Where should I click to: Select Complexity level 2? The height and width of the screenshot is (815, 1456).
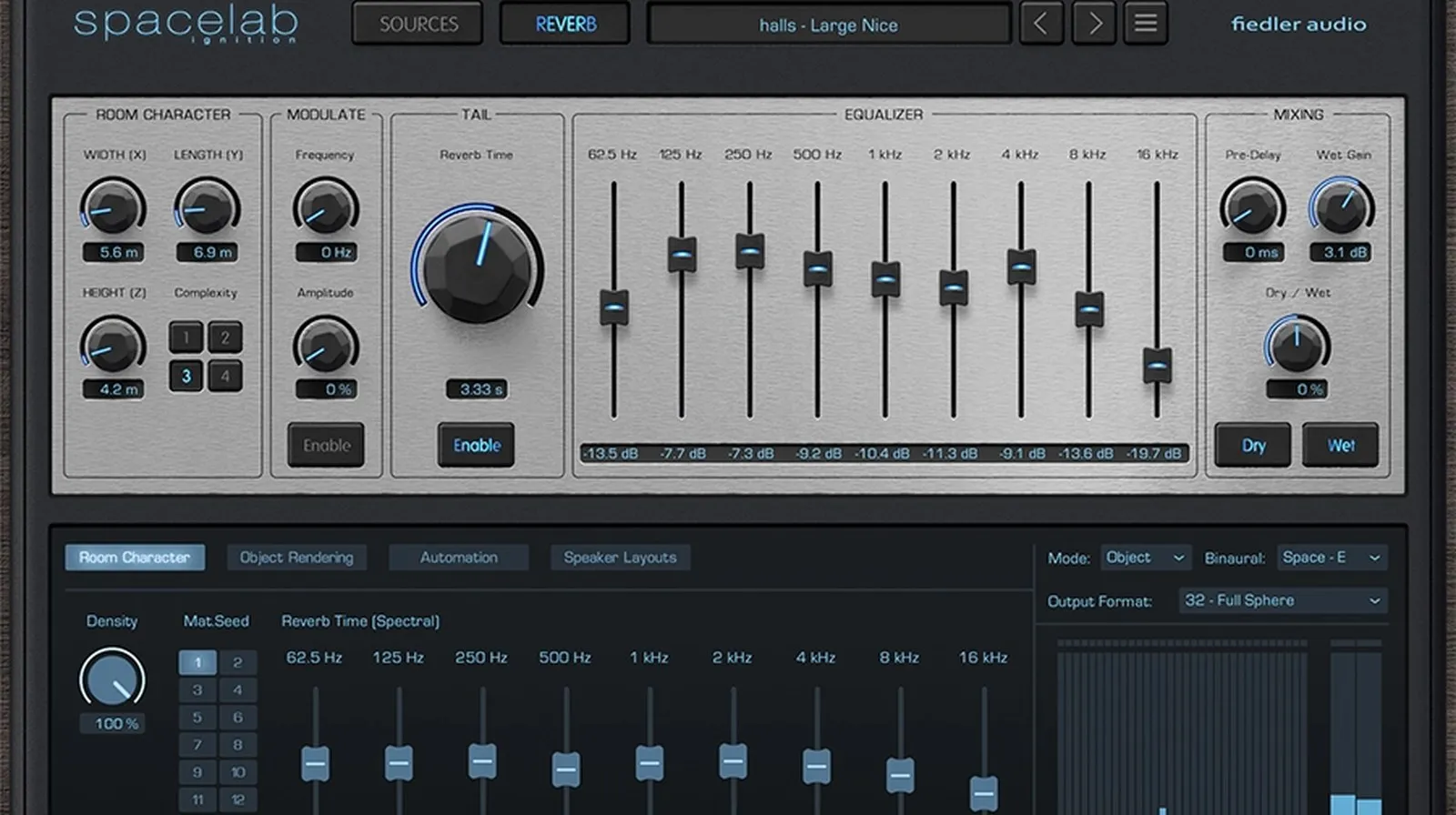pos(225,337)
